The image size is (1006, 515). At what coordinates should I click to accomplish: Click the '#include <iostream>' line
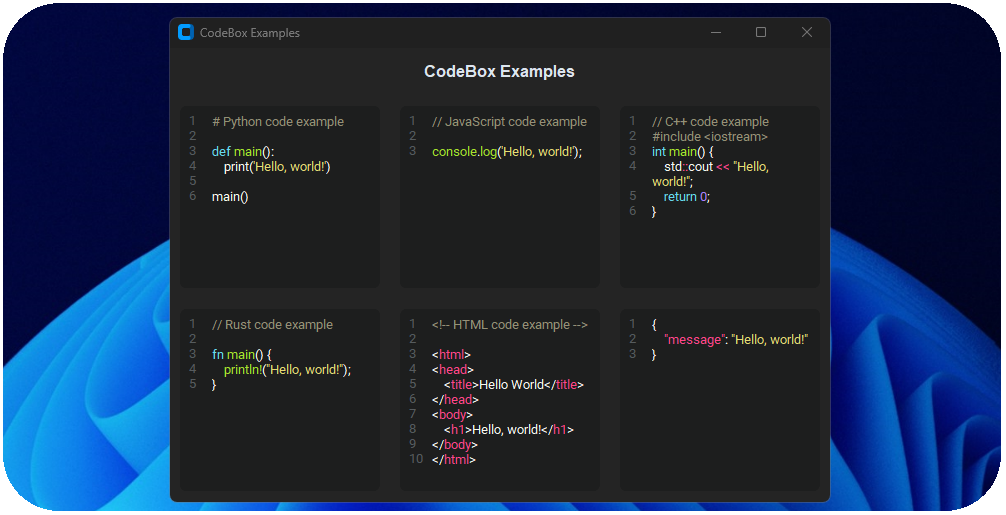coord(710,137)
